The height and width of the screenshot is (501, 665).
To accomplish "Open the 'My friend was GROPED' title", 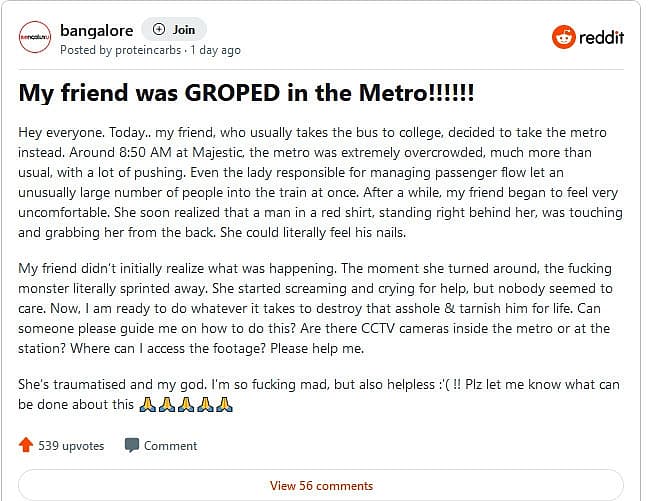I will tap(246, 93).
